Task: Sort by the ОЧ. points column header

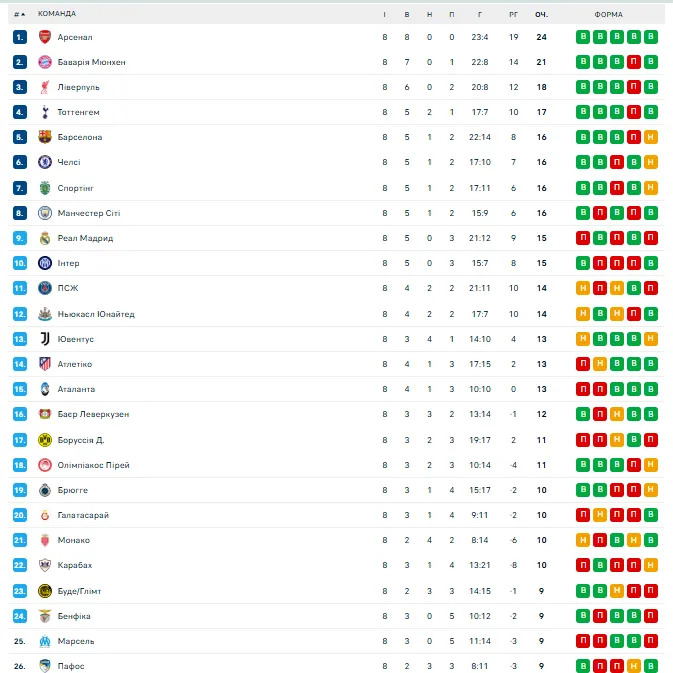Action: pyautogui.click(x=541, y=14)
